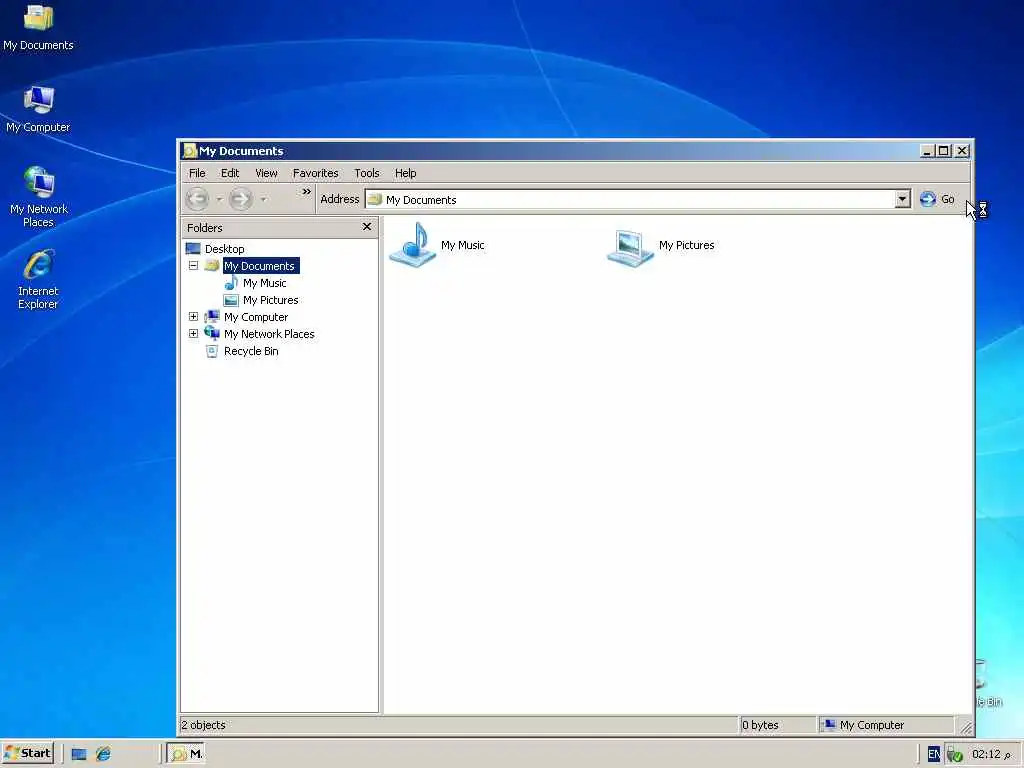The height and width of the screenshot is (768, 1024).
Task: Click the 0 bytes status entry
Action: [760, 725]
